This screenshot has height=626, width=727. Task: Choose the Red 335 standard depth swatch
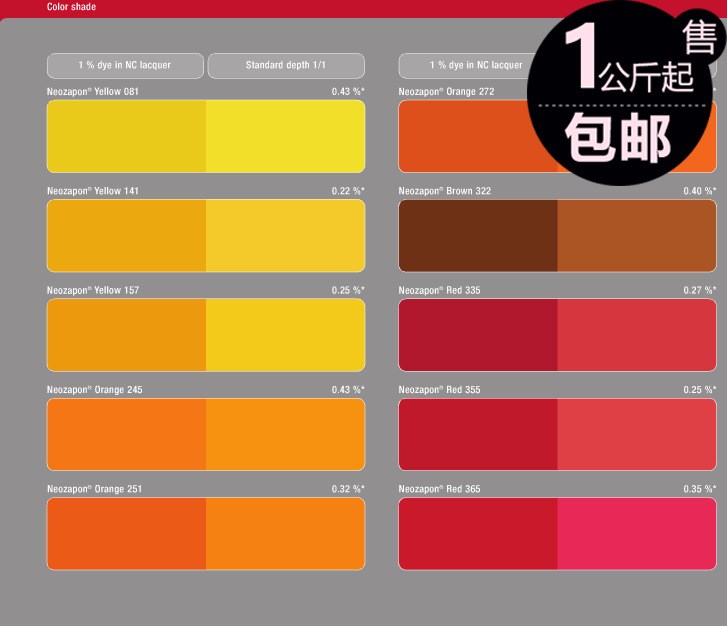point(637,335)
